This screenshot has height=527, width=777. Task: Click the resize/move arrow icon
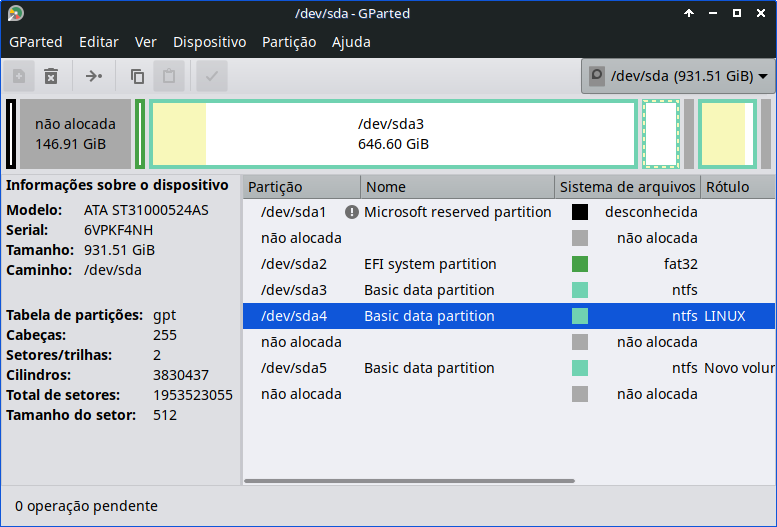tap(94, 76)
